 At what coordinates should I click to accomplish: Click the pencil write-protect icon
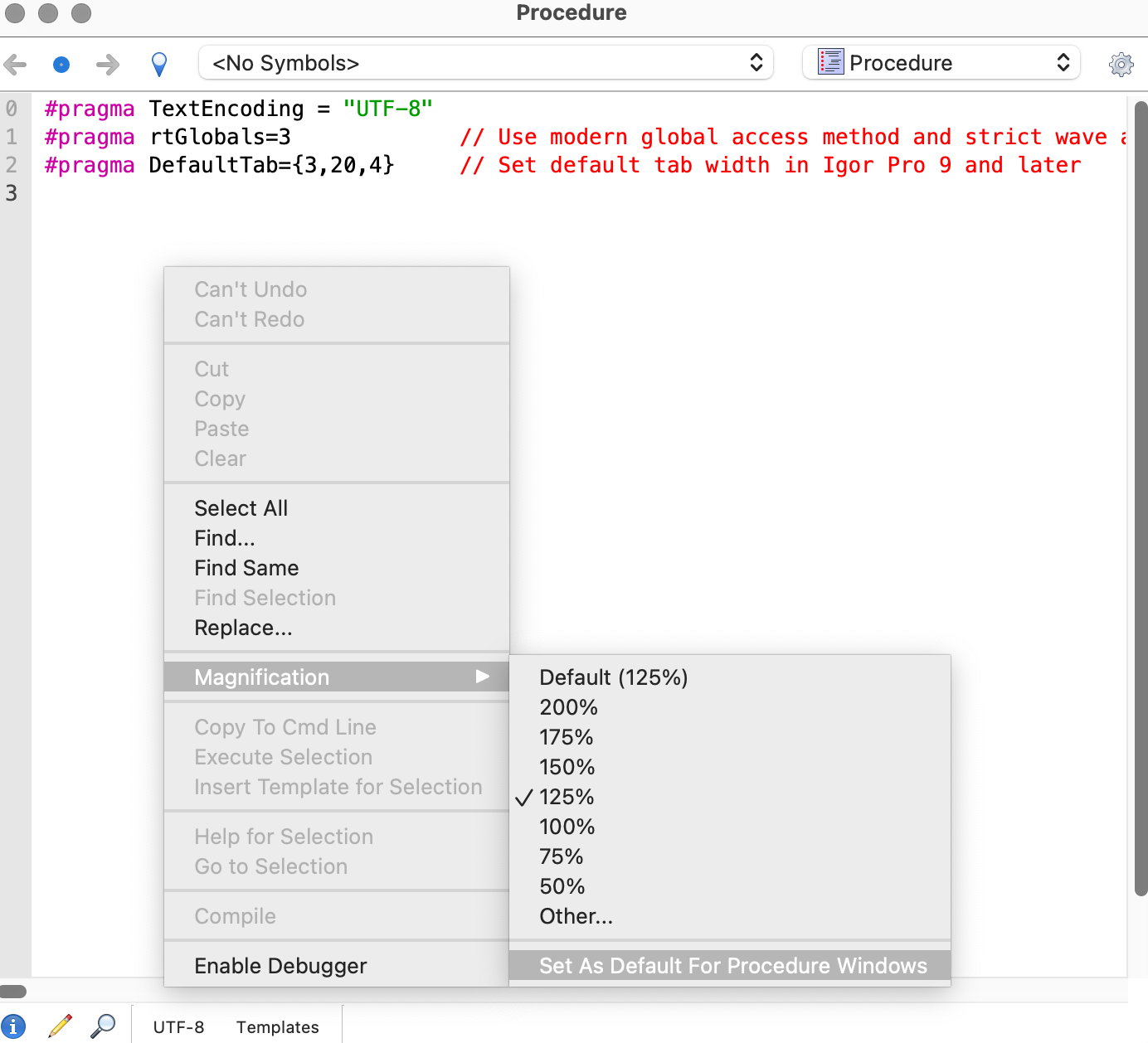(x=60, y=1026)
